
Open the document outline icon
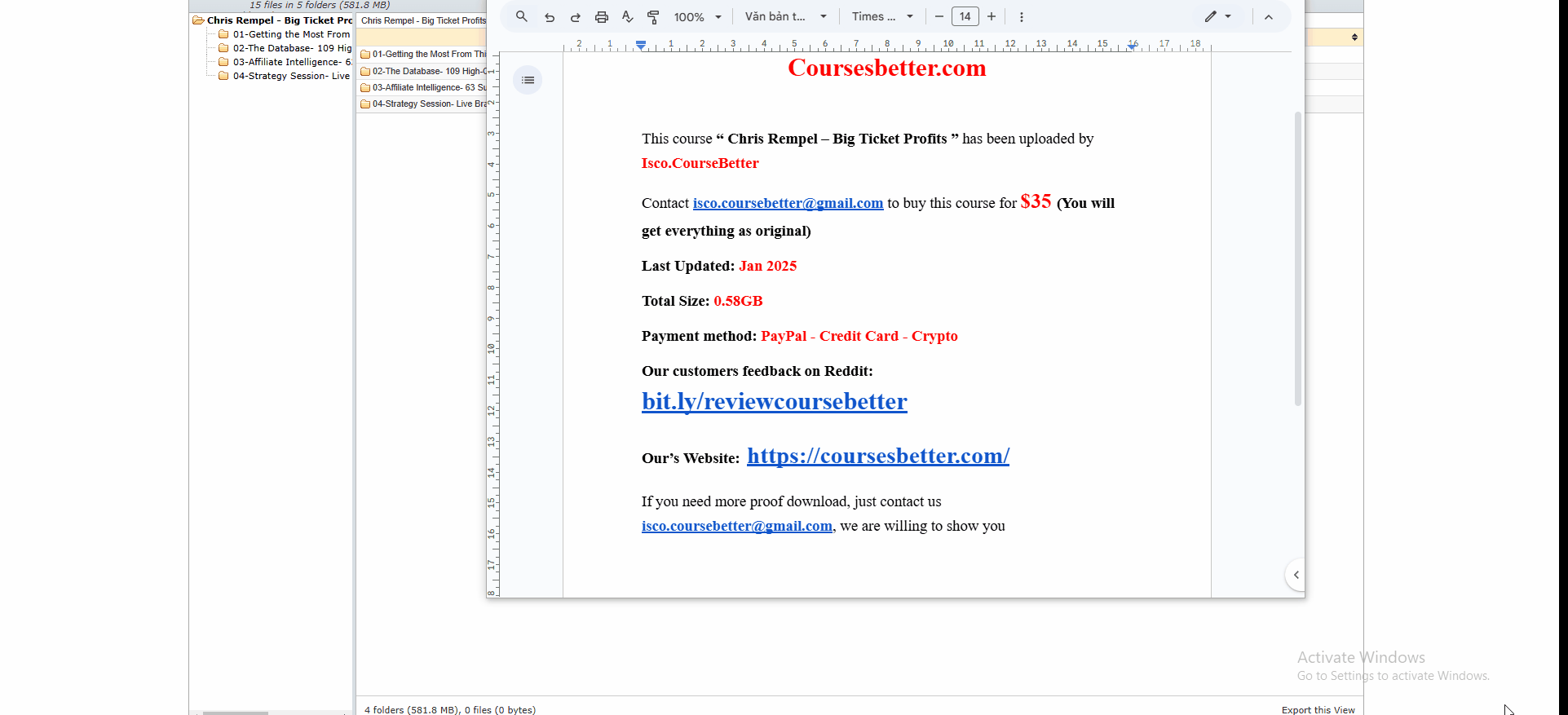tap(528, 80)
